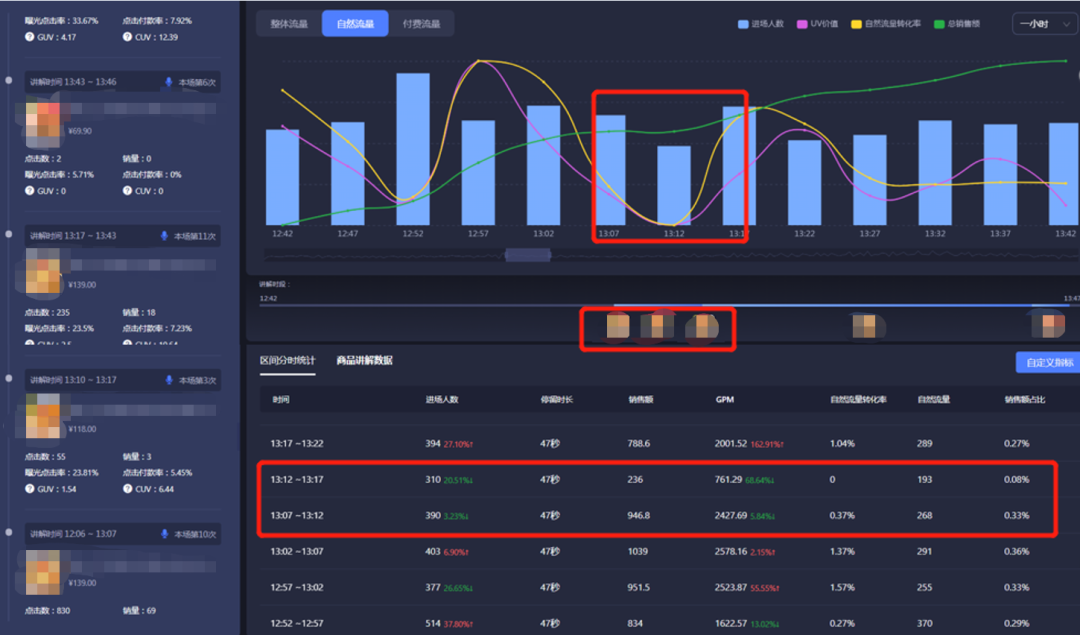Click GUV help icon showing 4.17
Screen dimensions: 1080x635
click(x=29, y=37)
